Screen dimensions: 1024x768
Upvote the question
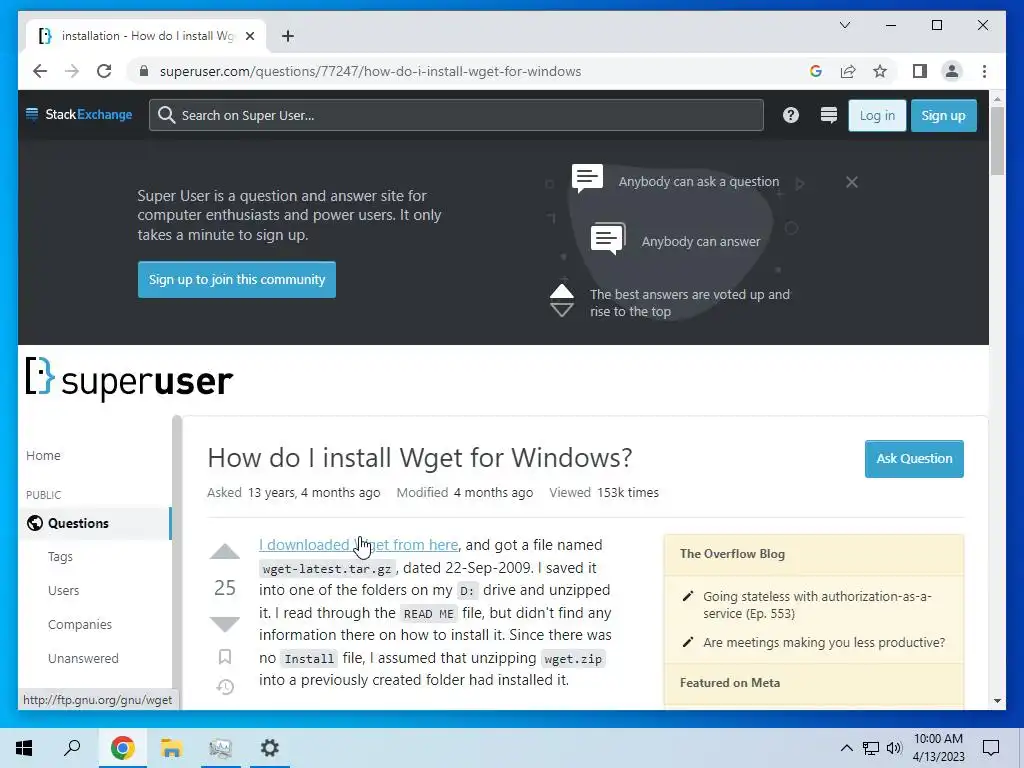tap(225, 552)
